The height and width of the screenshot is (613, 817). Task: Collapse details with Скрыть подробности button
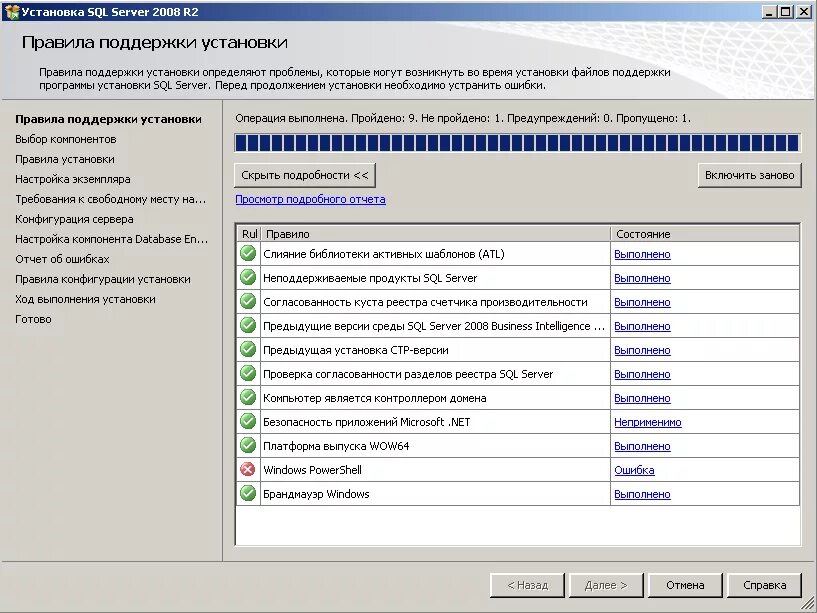pyautogui.click(x=305, y=175)
